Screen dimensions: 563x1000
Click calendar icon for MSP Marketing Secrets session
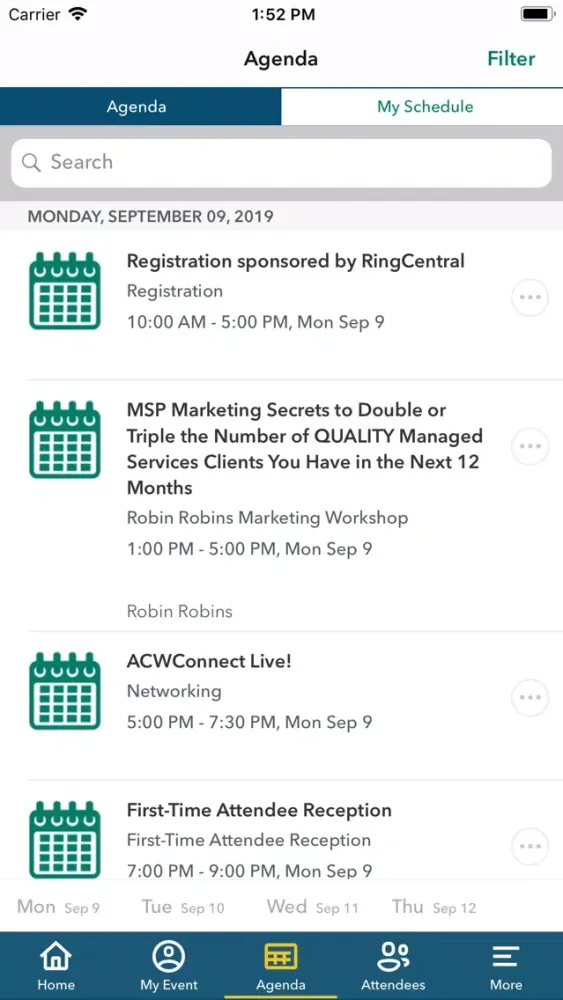65,439
